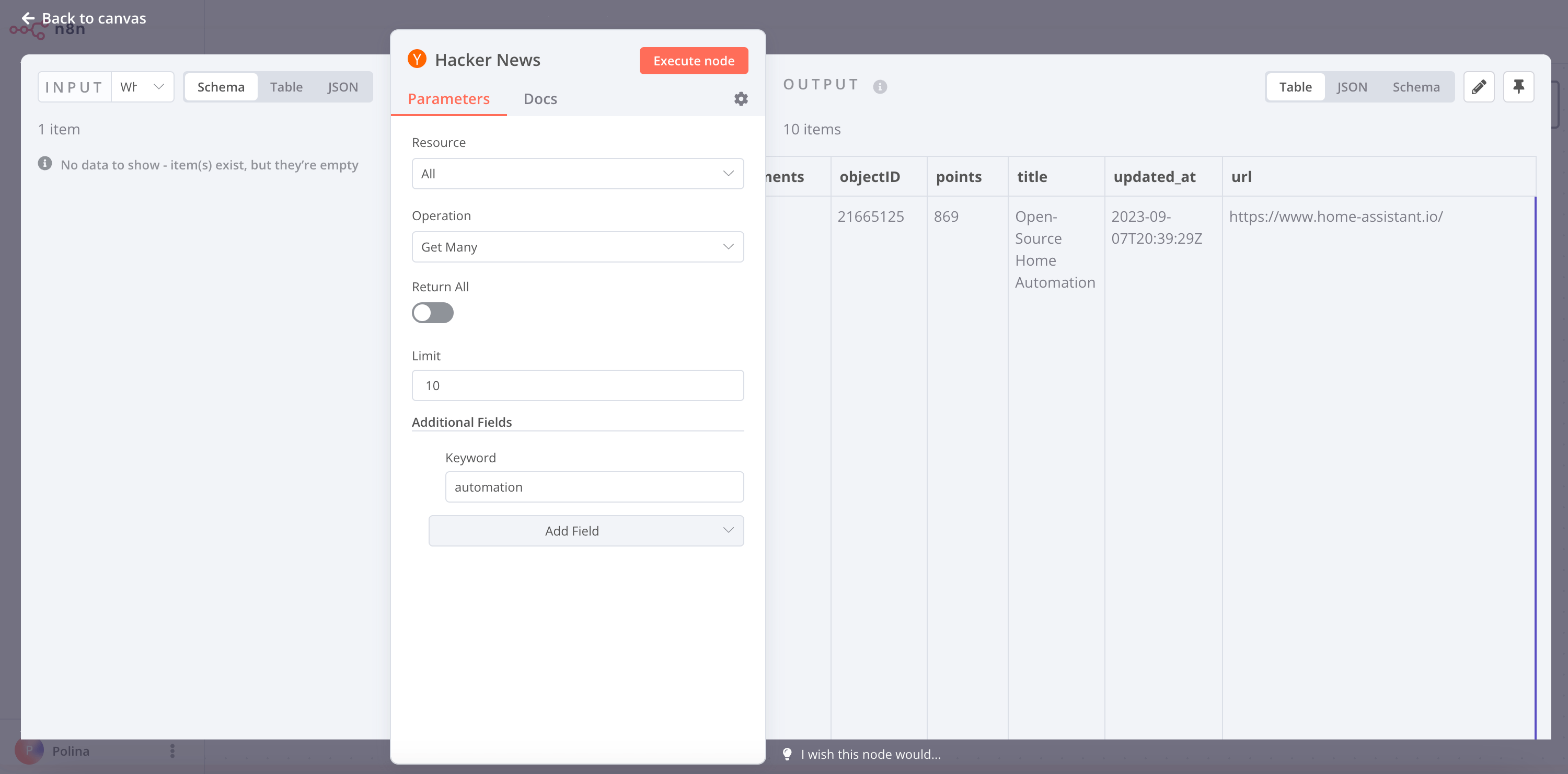Open the Resource dropdown
Screen dimensions: 1568x774
click(x=577, y=174)
